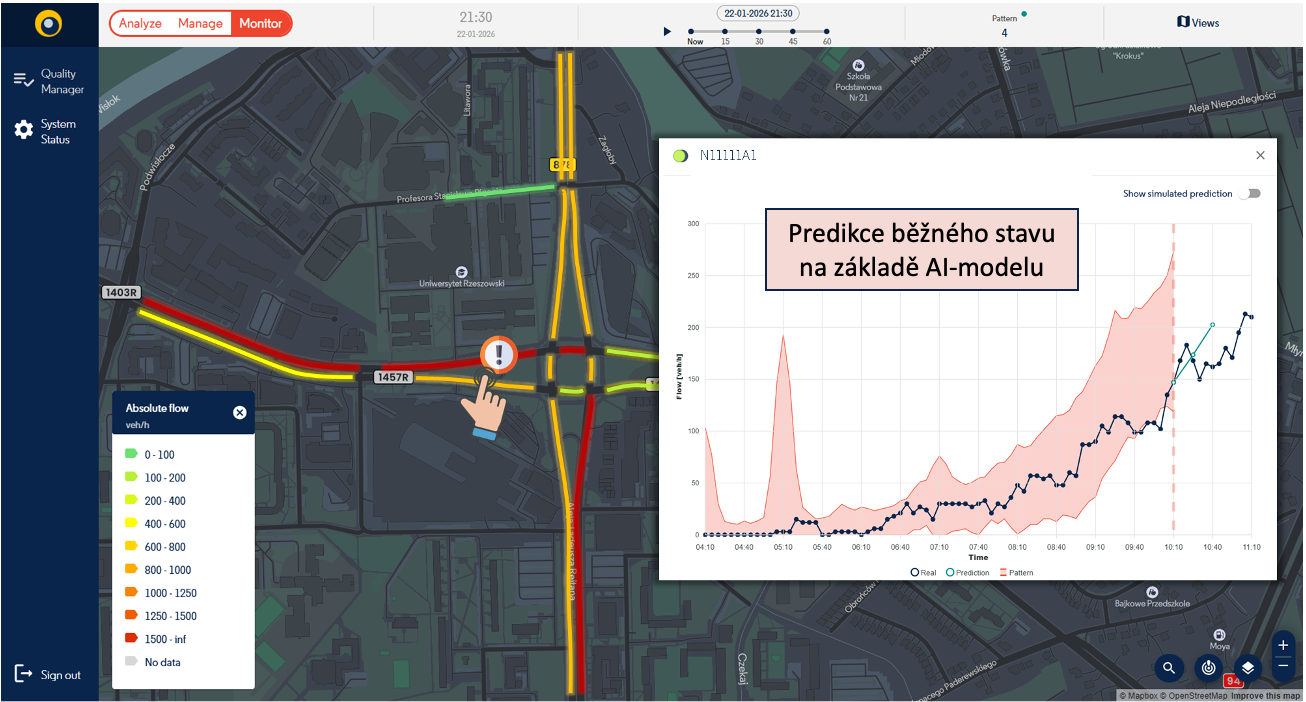Image resolution: width=1306 pixels, height=702 pixels.
Task: Toggle the Real series in chart legend
Action: point(923,572)
